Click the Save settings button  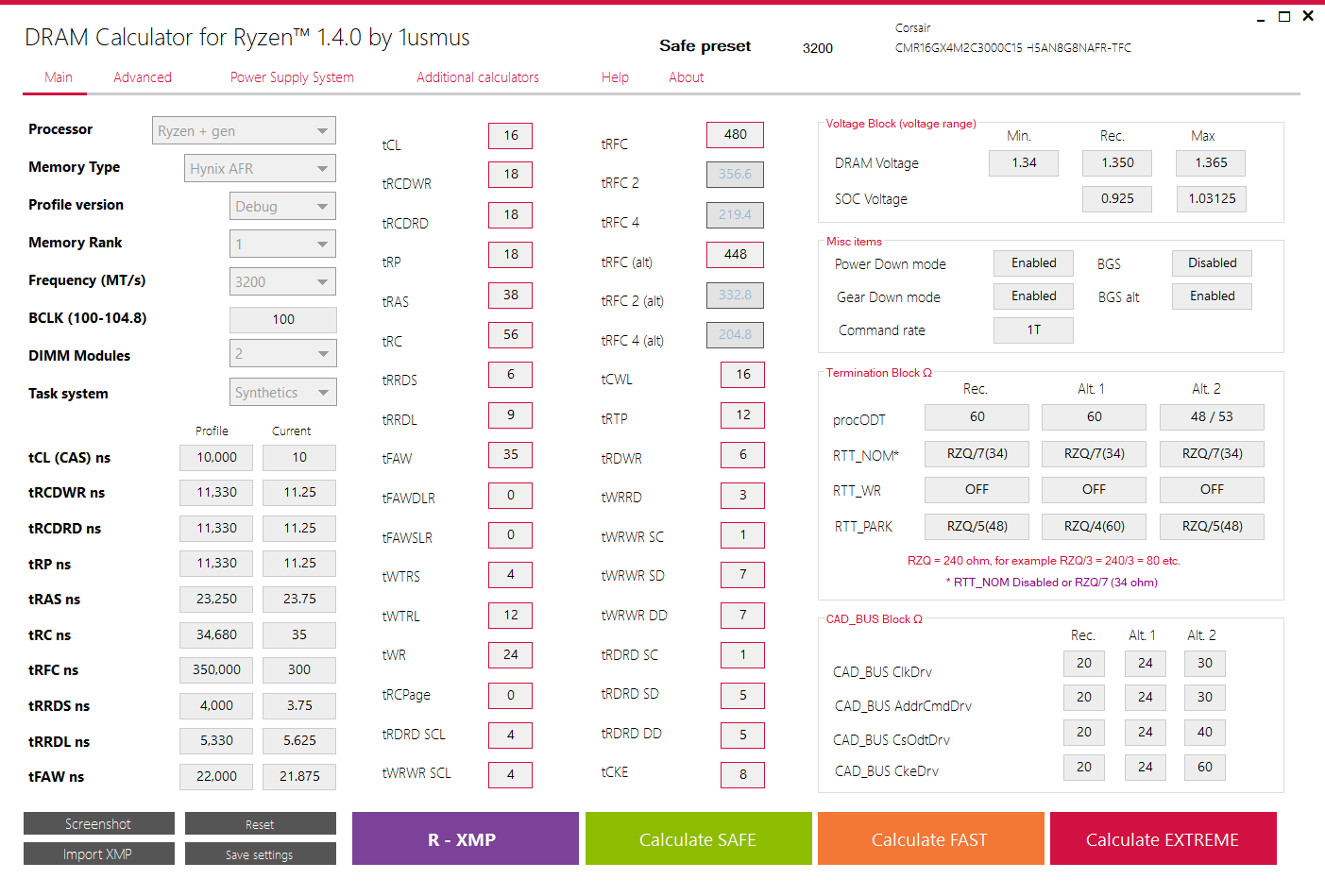coord(260,854)
